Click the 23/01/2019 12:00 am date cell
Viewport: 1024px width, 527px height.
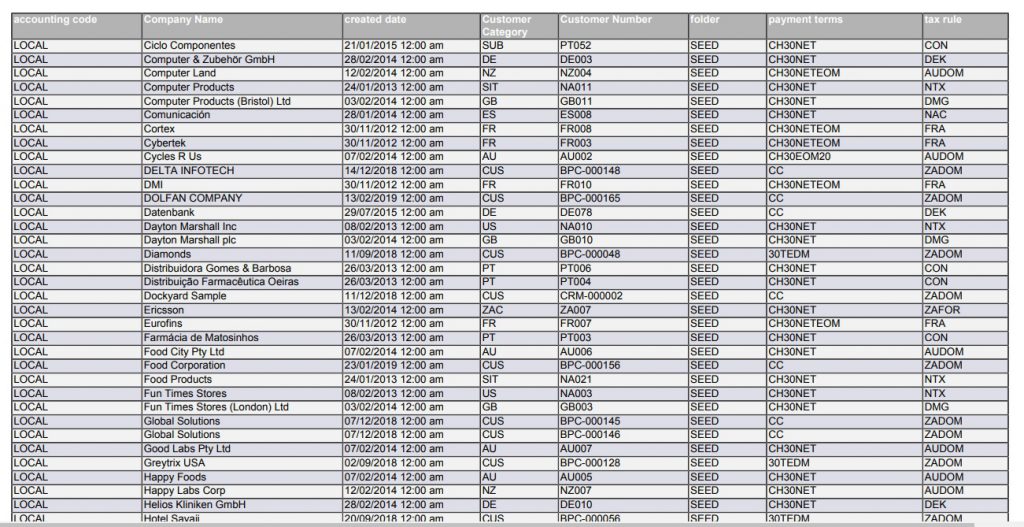(x=411, y=366)
